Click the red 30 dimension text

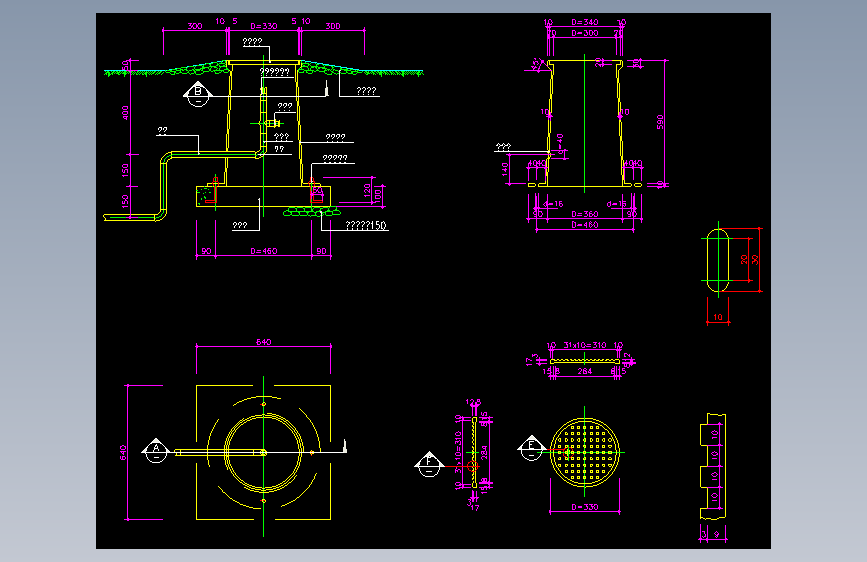click(755, 259)
